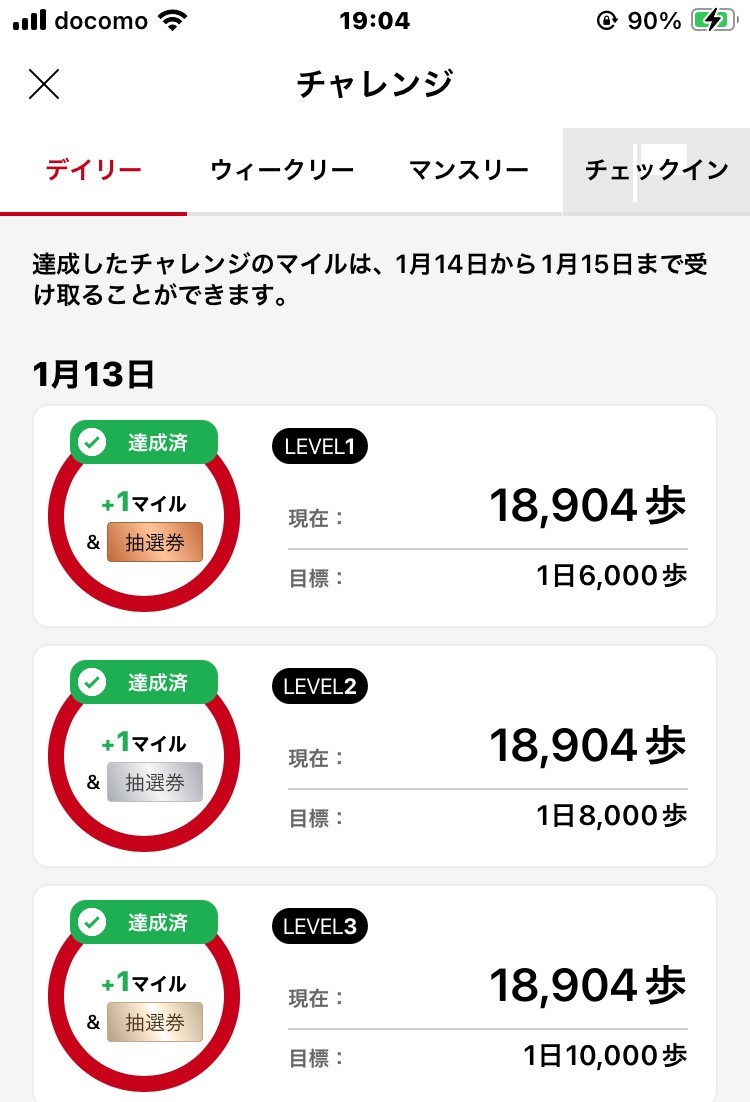Tap the LEVEL2 green check mark icon

[92, 682]
